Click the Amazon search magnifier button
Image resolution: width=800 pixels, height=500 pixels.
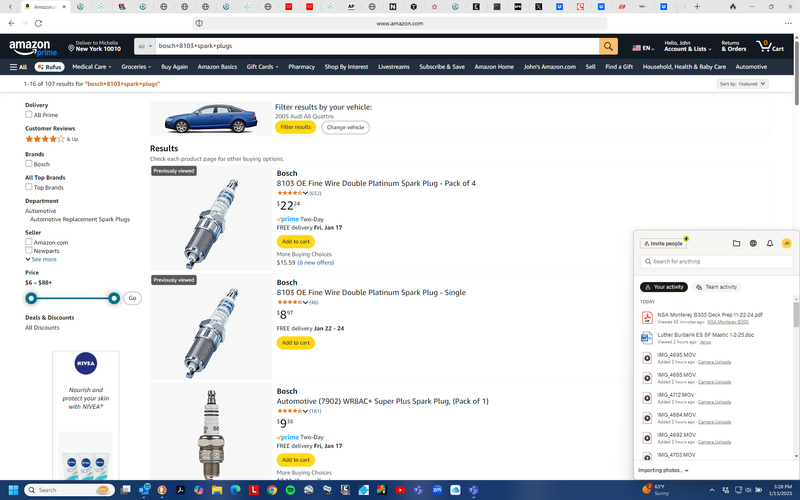pos(608,46)
